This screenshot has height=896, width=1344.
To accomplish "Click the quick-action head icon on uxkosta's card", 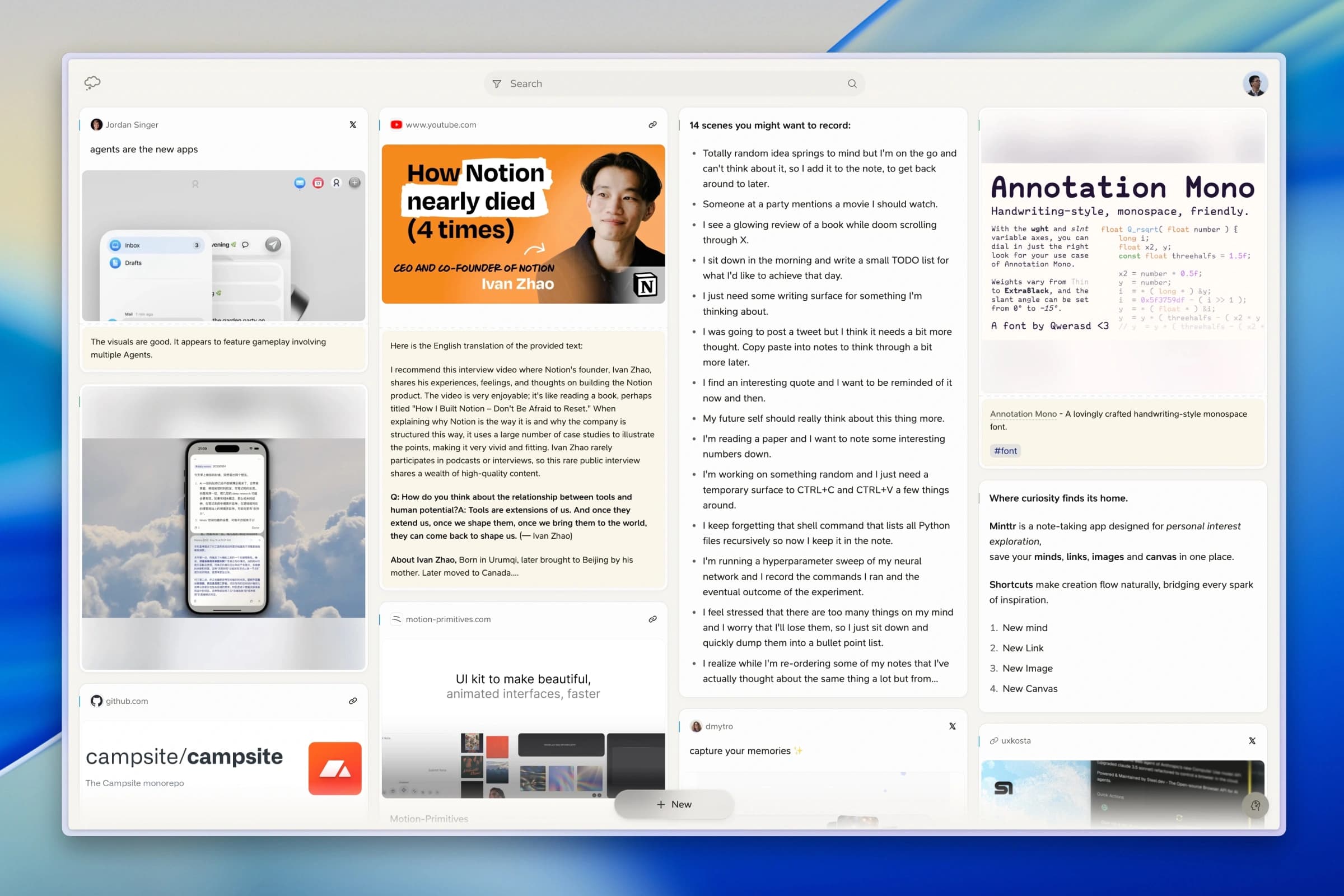I will pyautogui.click(x=1256, y=806).
